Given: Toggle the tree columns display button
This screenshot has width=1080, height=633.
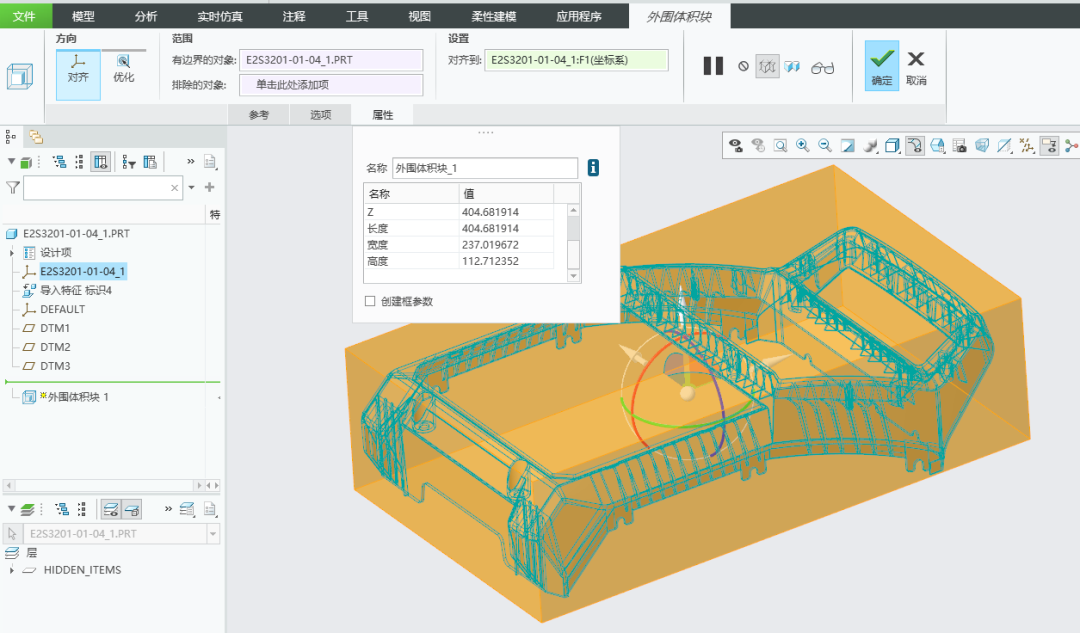Looking at the screenshot, I should [x=101, y=162].
